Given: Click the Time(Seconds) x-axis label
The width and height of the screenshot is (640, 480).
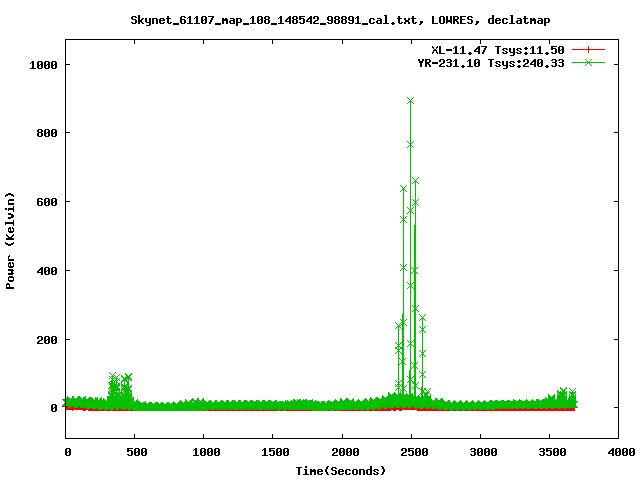Looking at the screenshot, I should tap(341, 470).
